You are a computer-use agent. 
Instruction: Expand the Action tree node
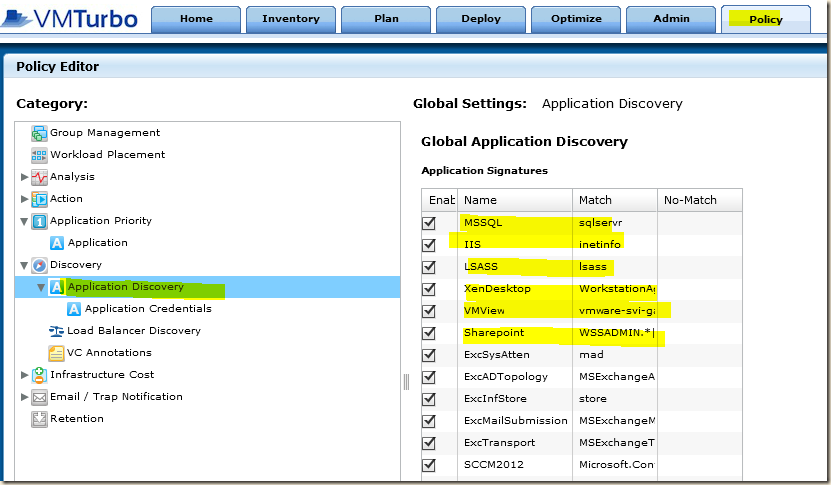(24, 199)
